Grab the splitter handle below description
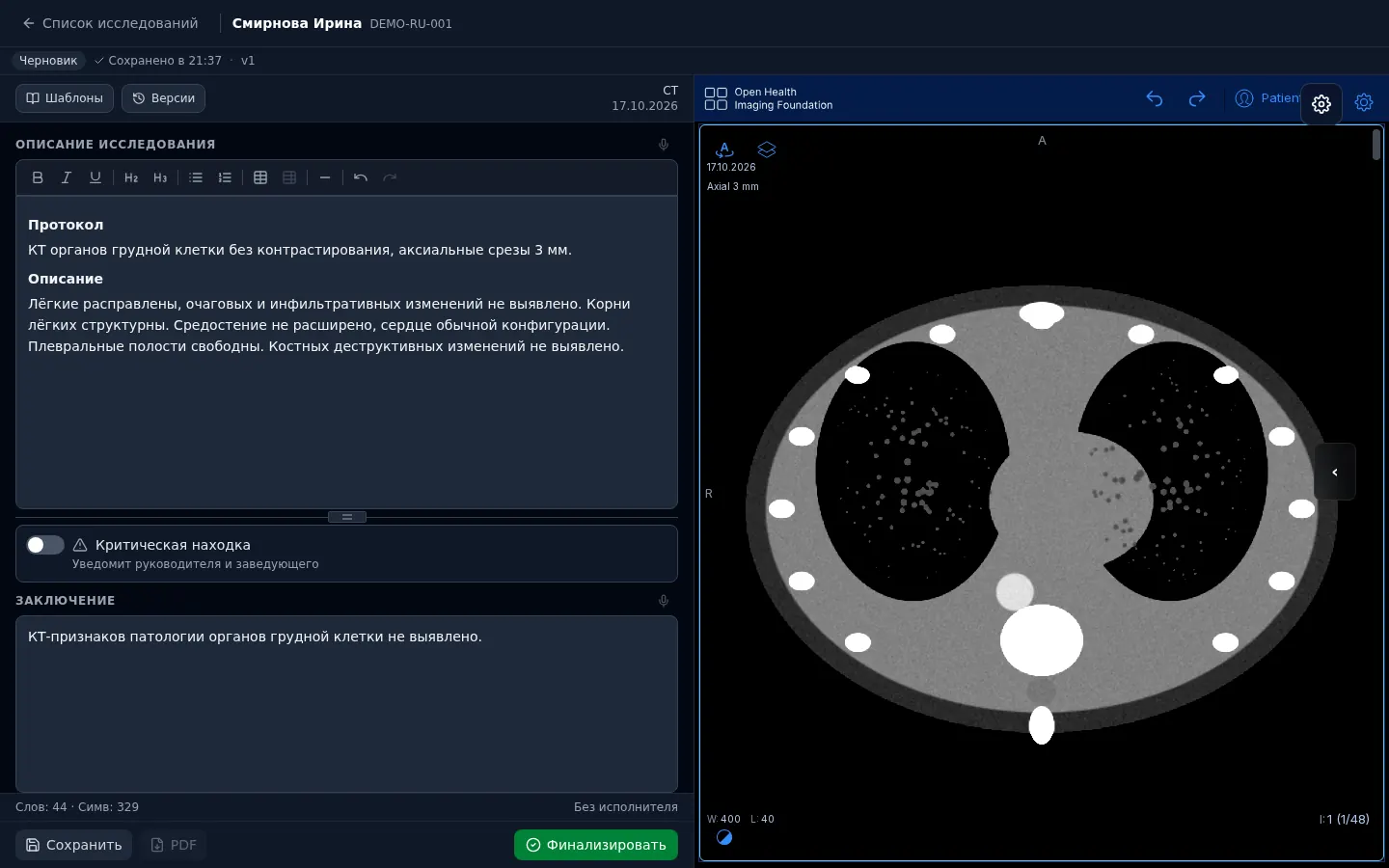This screenshot has width=1389, height=868. (347, 517)
